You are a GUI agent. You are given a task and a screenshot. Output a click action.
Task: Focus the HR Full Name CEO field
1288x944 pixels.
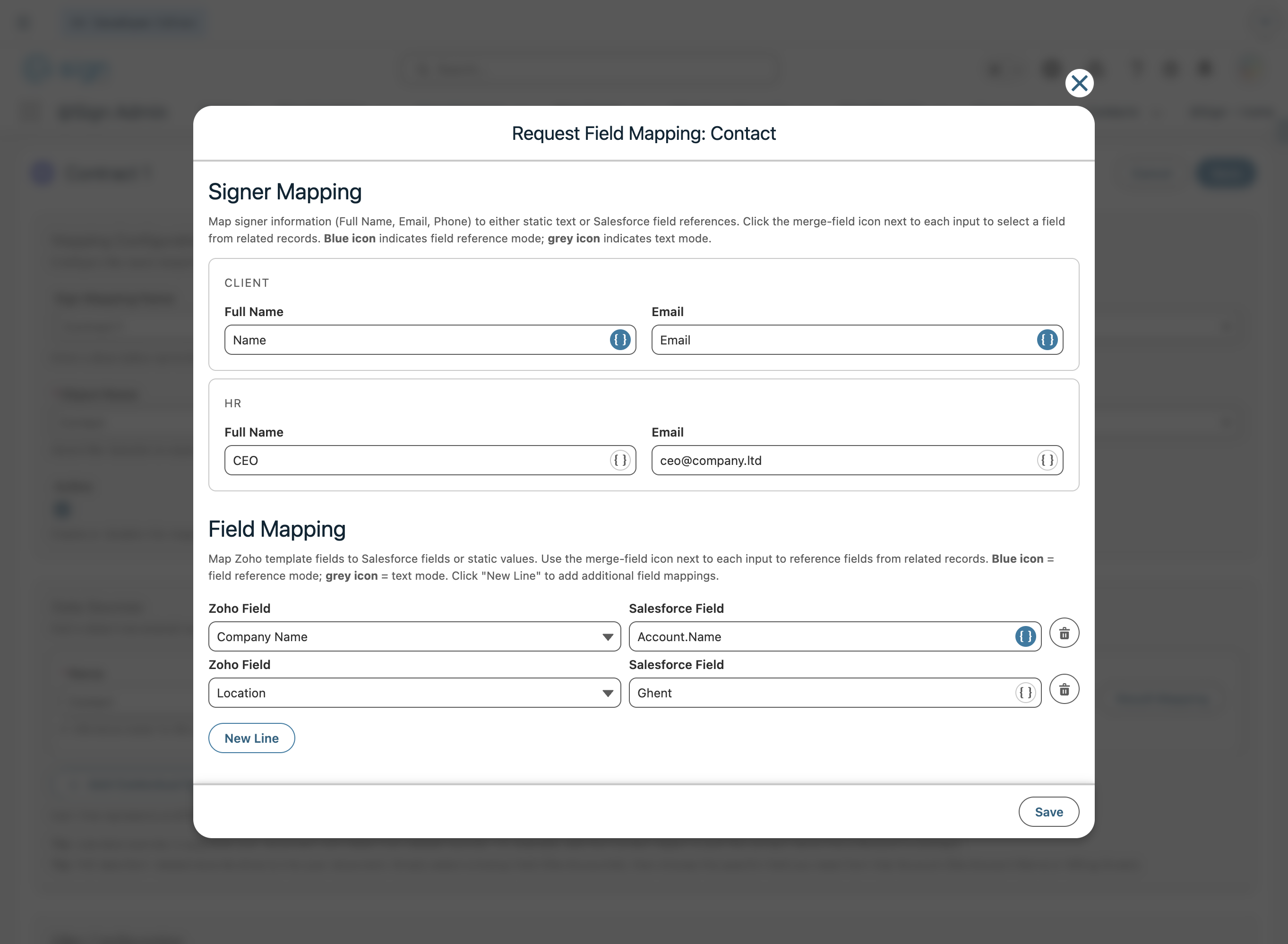414,461
